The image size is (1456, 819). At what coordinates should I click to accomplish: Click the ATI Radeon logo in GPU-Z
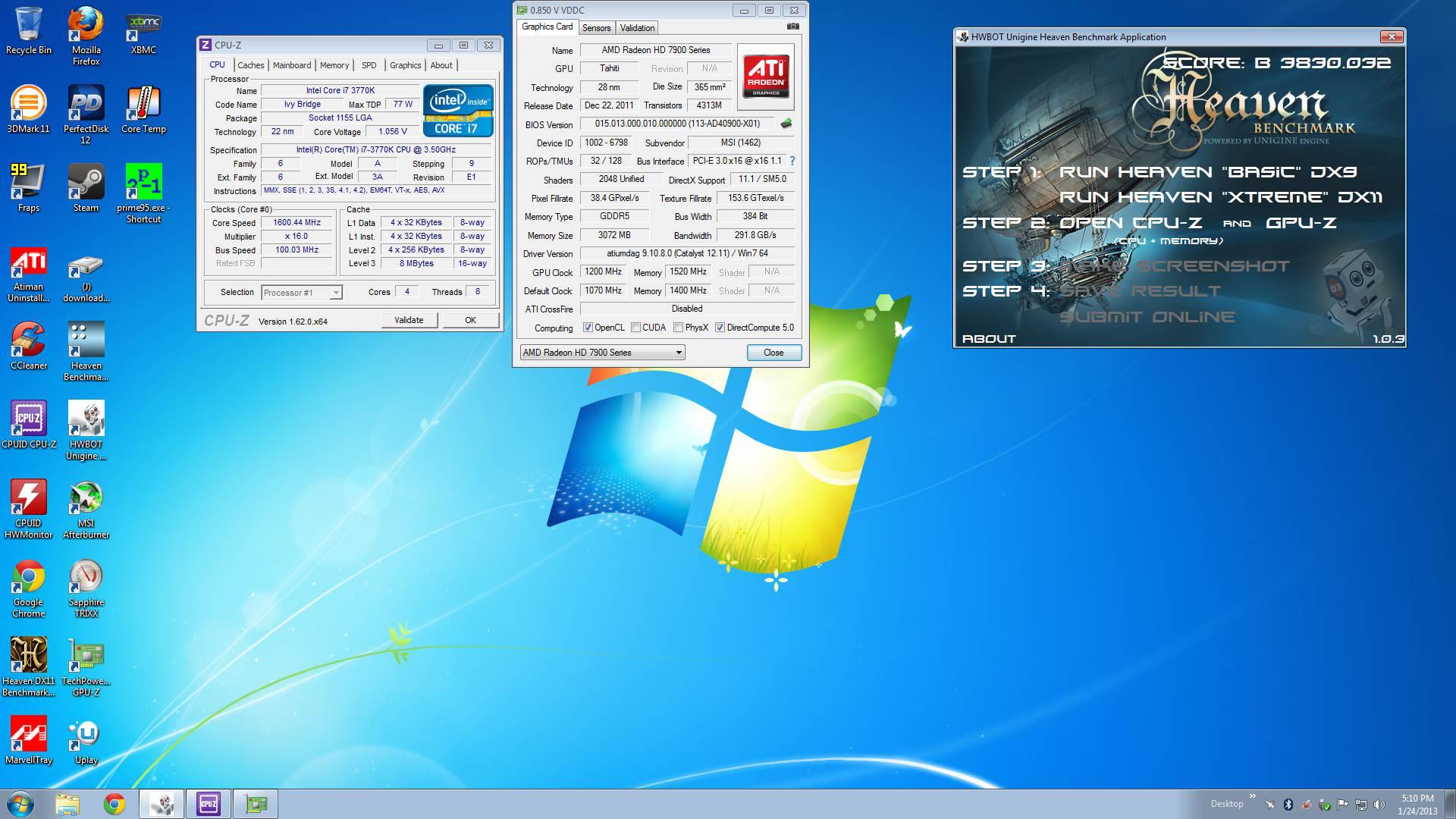(765, 76)
